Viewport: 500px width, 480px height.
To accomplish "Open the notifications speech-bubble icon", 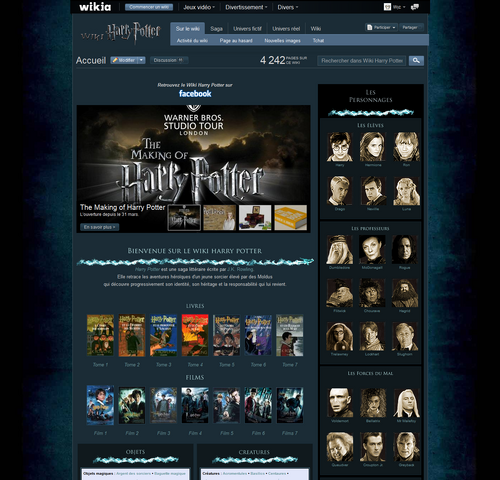I will point(415,7).
